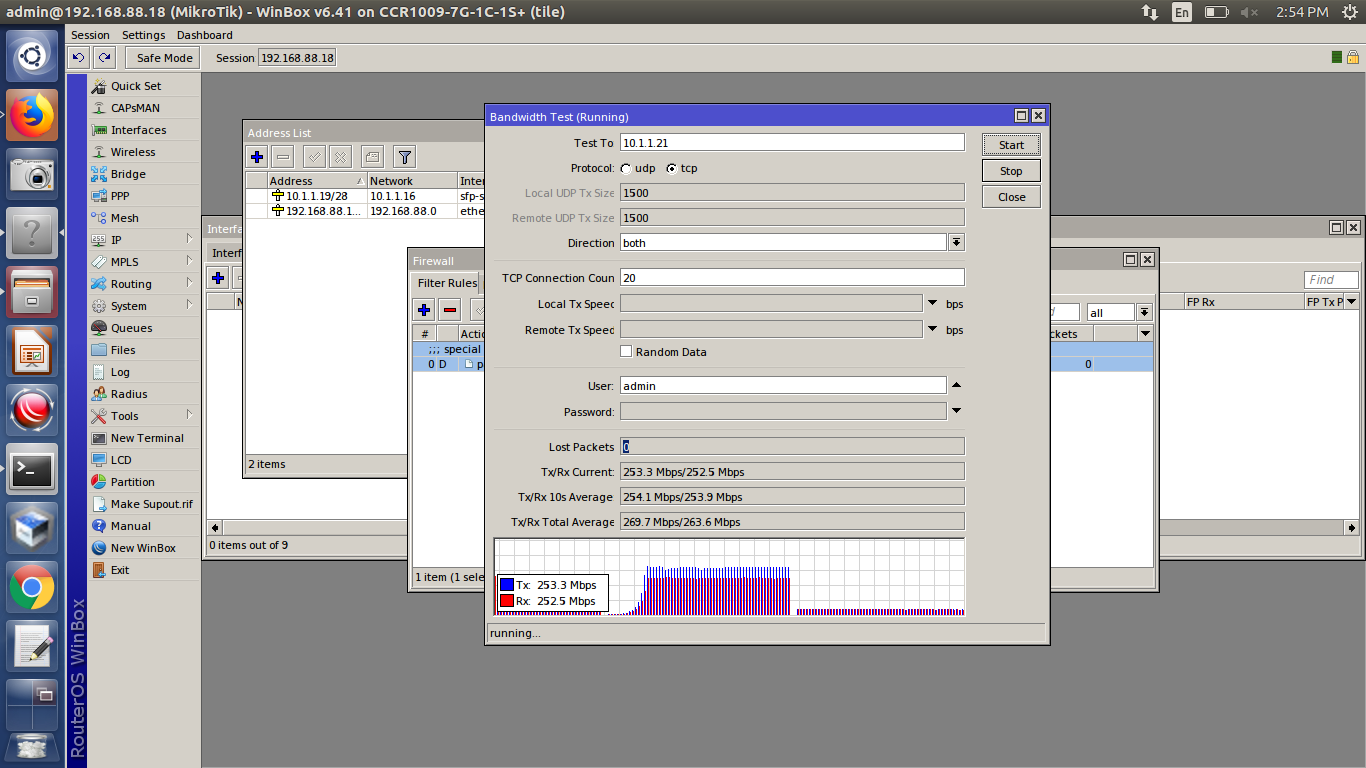Screen dimensions: 1366x768
Task: Open Bridge in the sidebar
Action: pyautogui.click(x=128, y=174)
